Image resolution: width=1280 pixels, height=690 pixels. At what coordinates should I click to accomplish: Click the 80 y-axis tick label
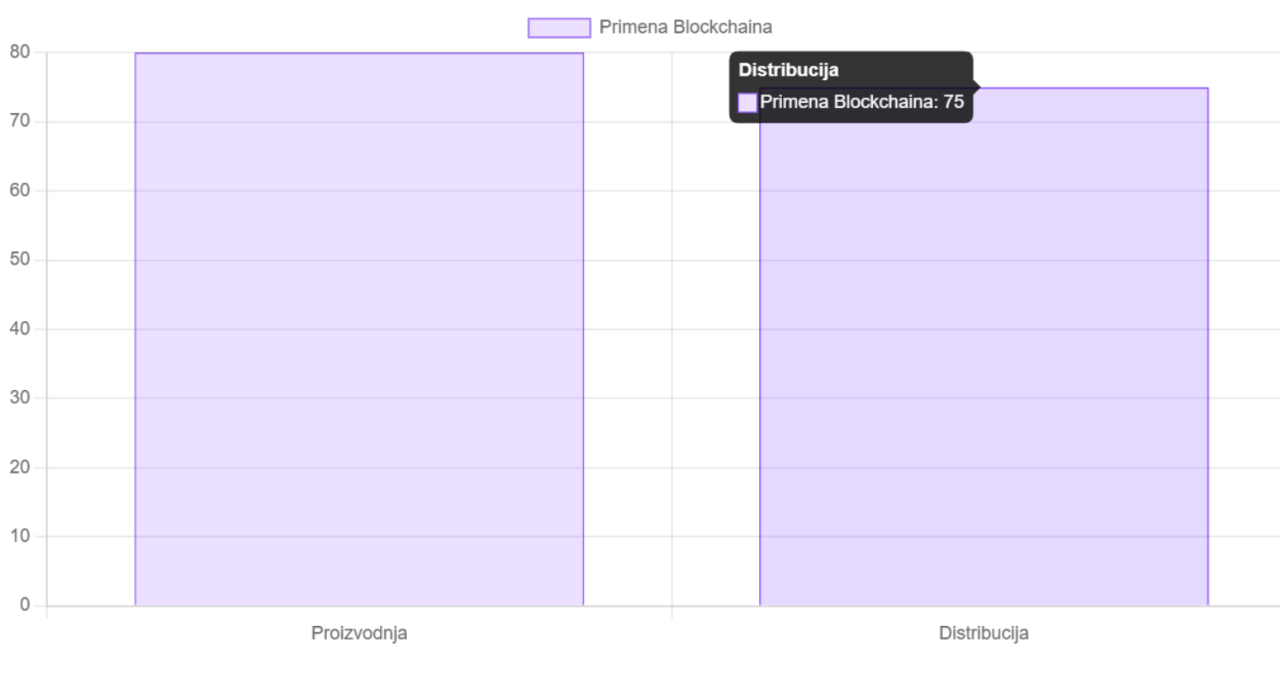tap(21, 51)
